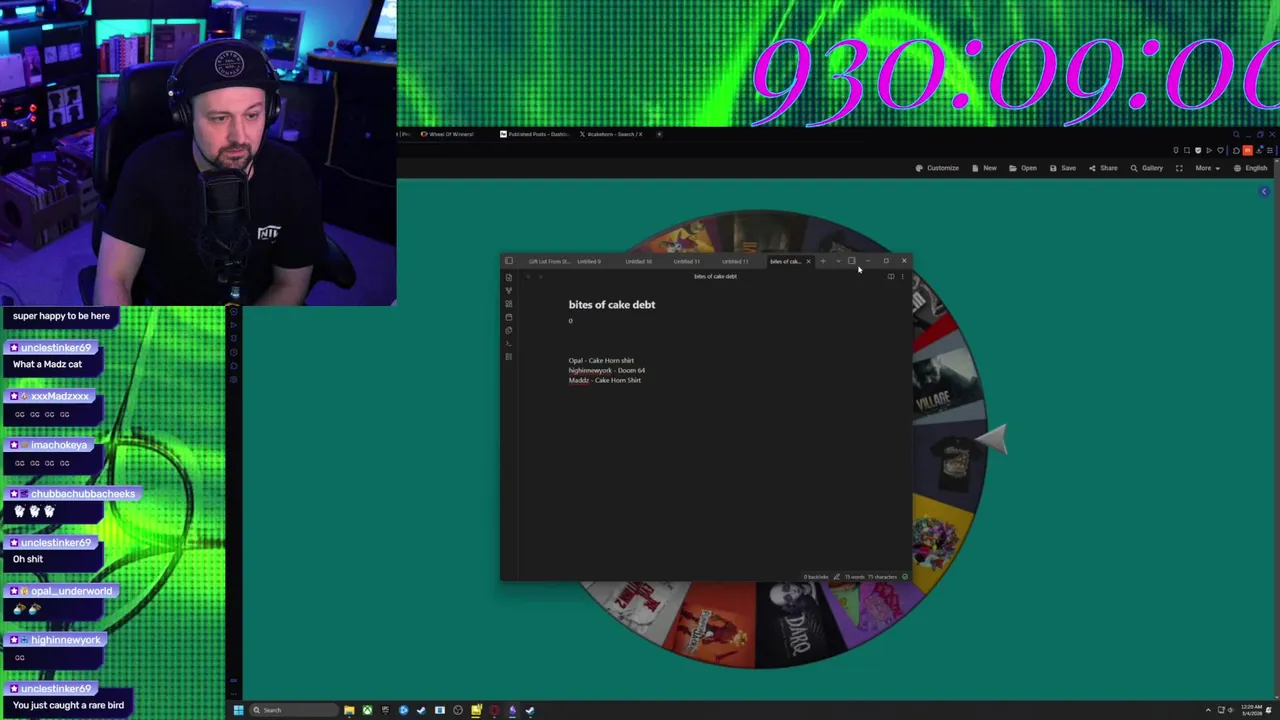Expand the More dropdown in wheel toolbar
This screenshot has height=720, width=1280.
tap(1207, 168)
